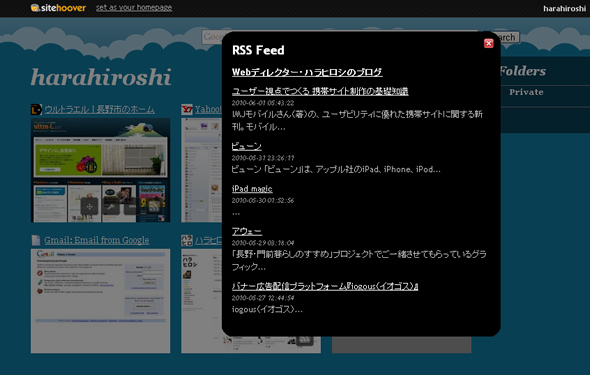
Task: Open the harahiroshi user menu
Action: [x=564, y=9]
